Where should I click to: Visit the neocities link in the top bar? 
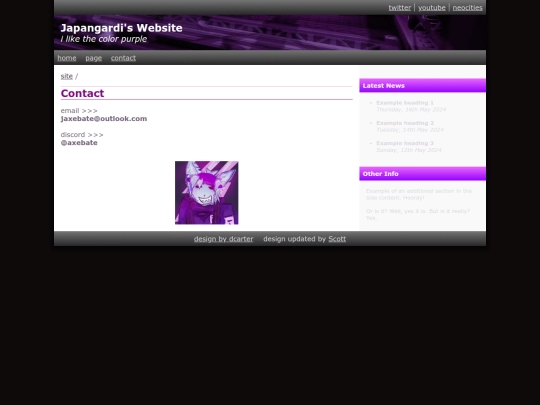467,8
